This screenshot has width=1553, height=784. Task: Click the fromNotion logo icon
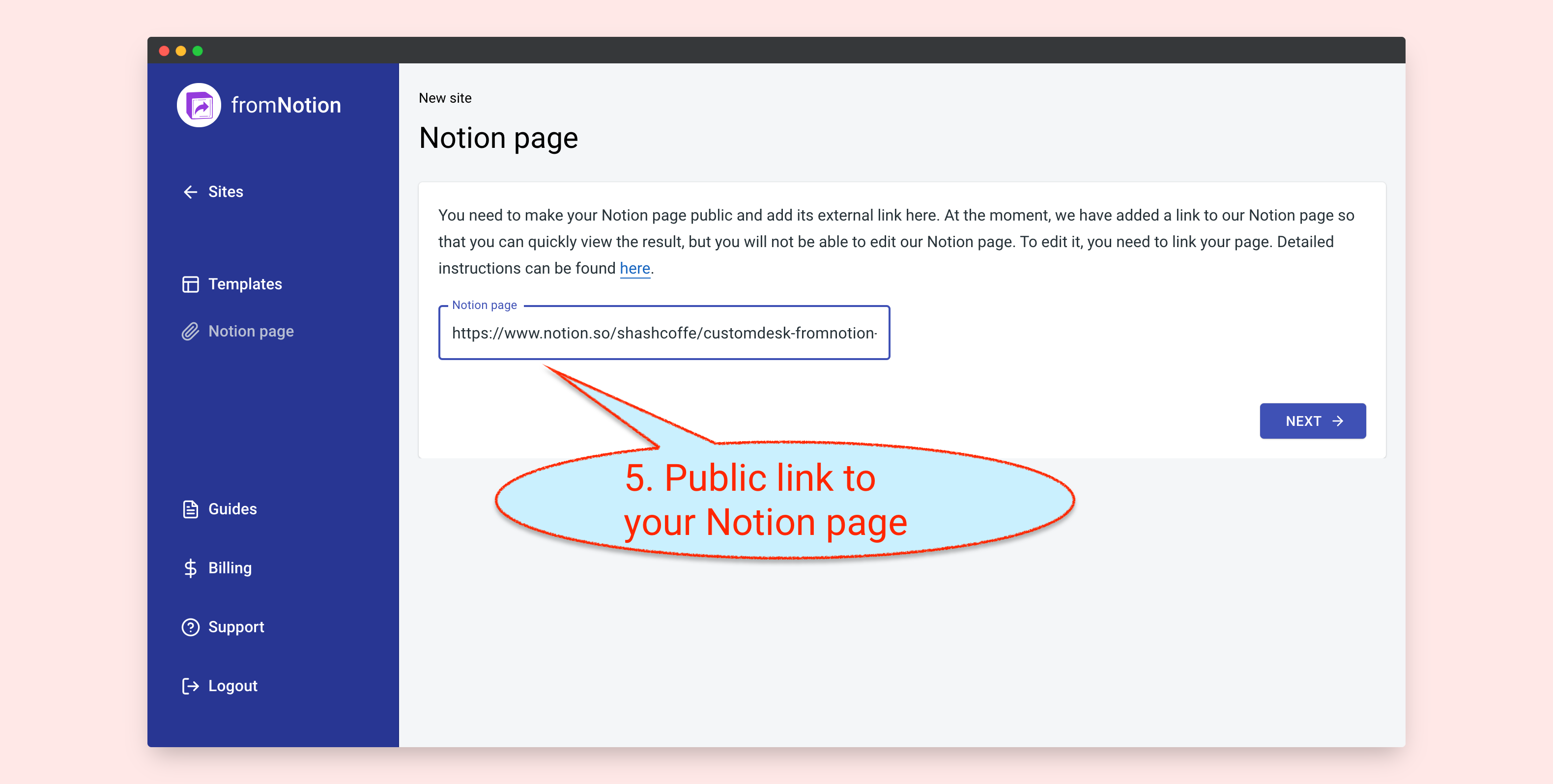point(199,106)
